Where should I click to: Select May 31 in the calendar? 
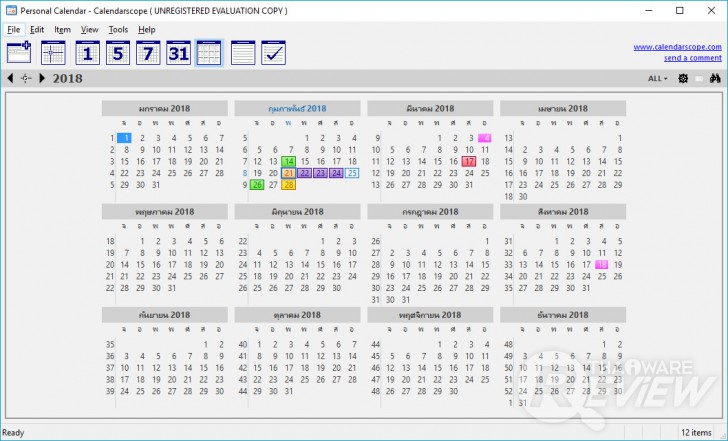point(172,288)
